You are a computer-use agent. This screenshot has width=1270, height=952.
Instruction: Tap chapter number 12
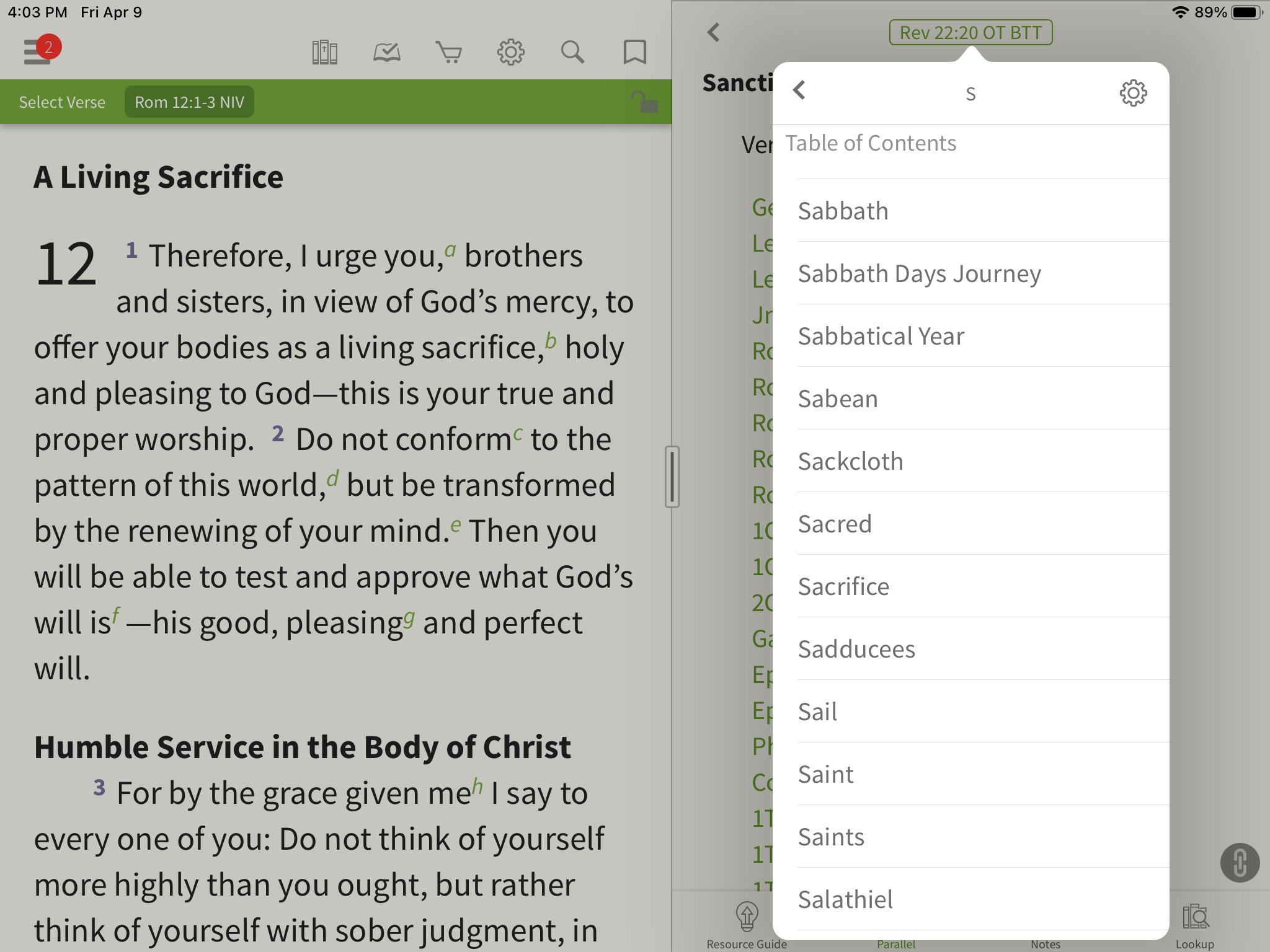click(x=66, y=265)
